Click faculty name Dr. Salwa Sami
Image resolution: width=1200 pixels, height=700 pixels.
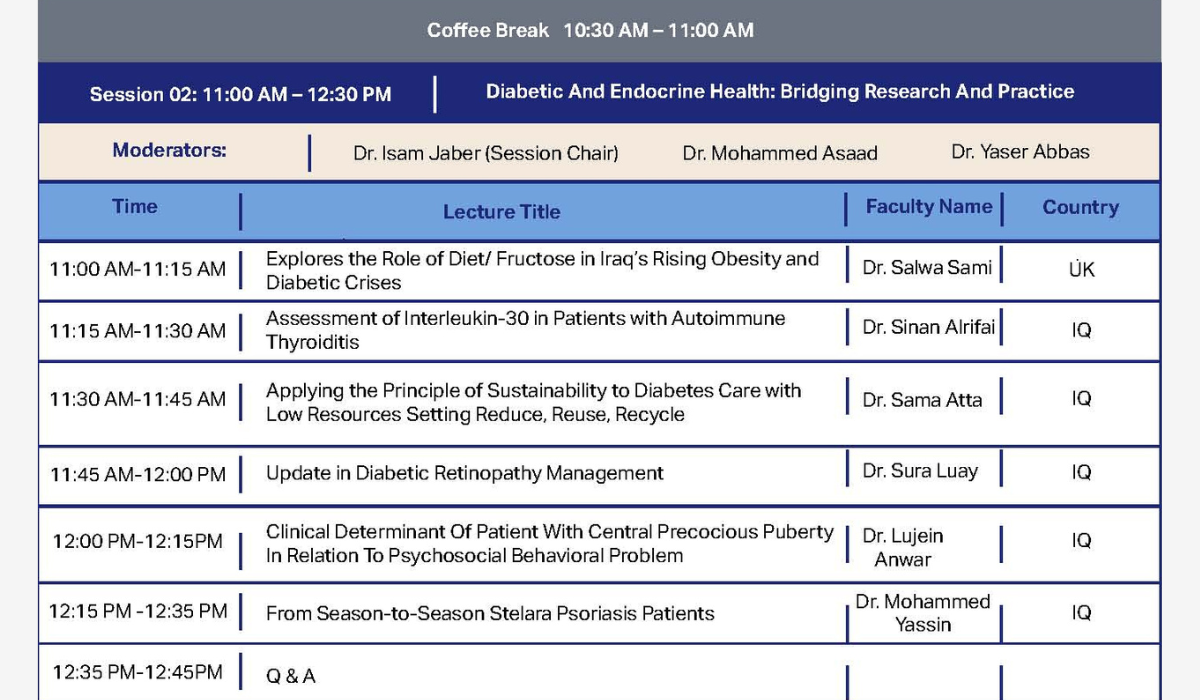927,268
